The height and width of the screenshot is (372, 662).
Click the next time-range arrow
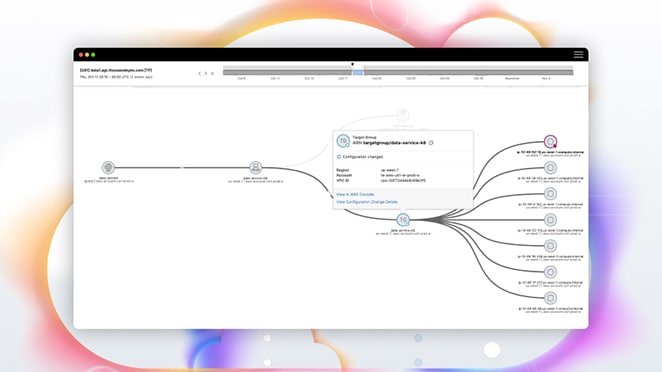point(206,73)
